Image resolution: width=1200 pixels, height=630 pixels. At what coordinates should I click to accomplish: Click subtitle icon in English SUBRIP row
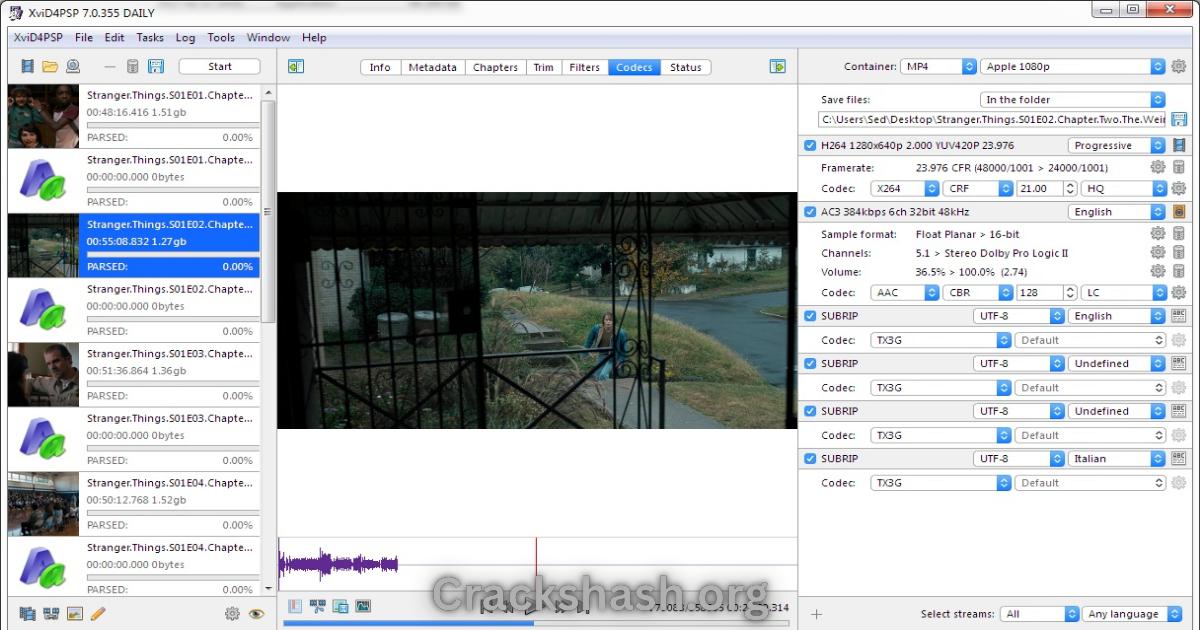1179,316
